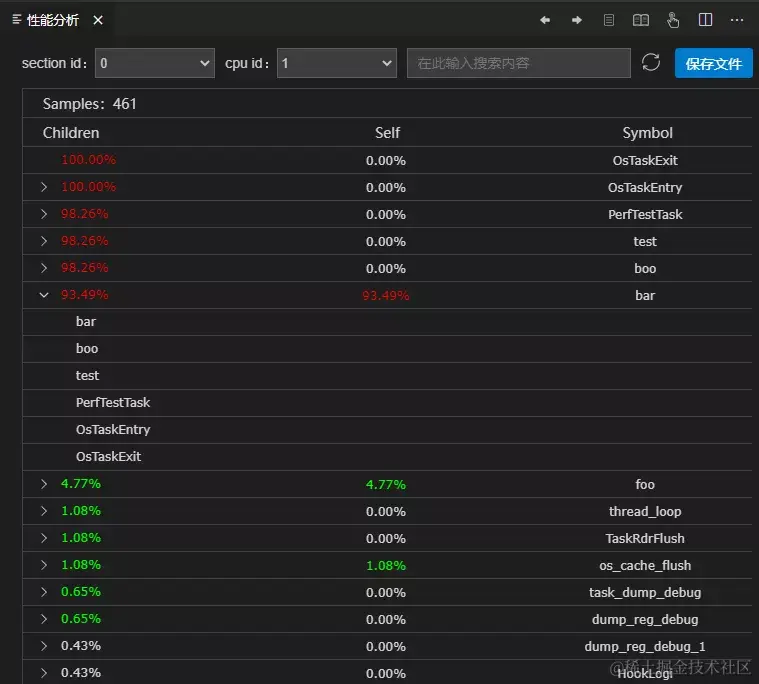Select the PerfTestTask symbol cell
This screenshot has height=684, width=759.
[x=645, y=214]
